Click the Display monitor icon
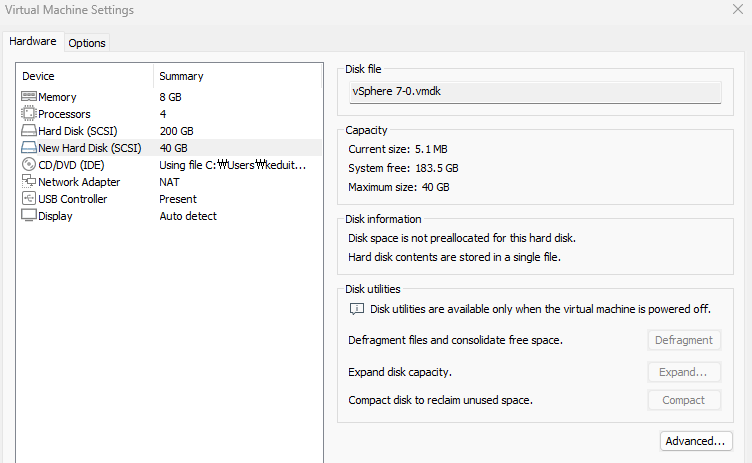 [x=29, y=215]
